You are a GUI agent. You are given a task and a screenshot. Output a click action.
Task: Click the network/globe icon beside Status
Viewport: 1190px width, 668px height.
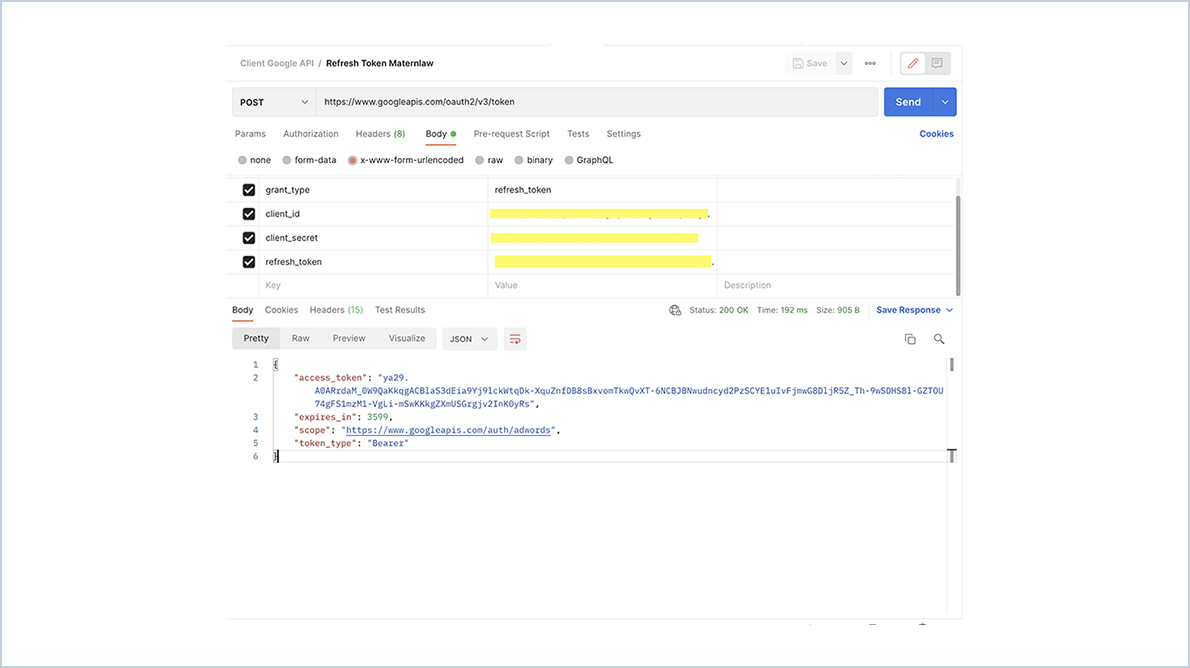click(x=675, y=310)
